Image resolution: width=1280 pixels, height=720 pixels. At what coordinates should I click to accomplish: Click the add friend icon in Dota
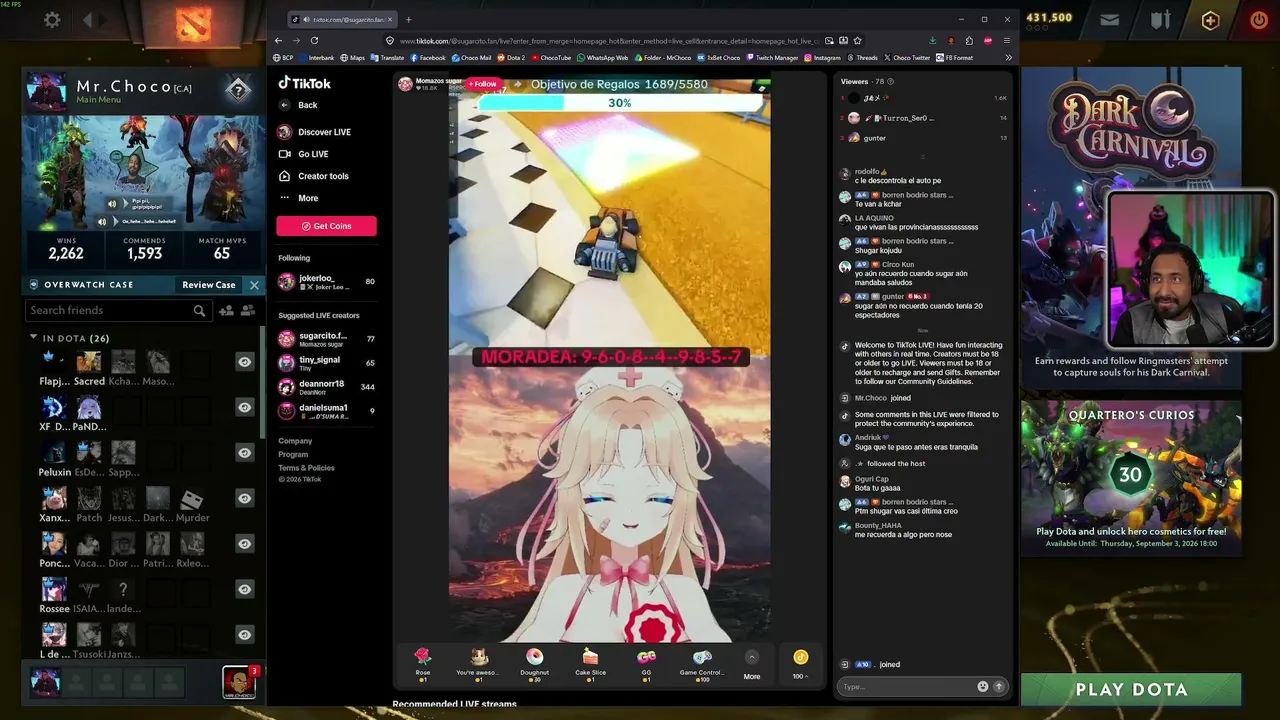pos(226,311)
